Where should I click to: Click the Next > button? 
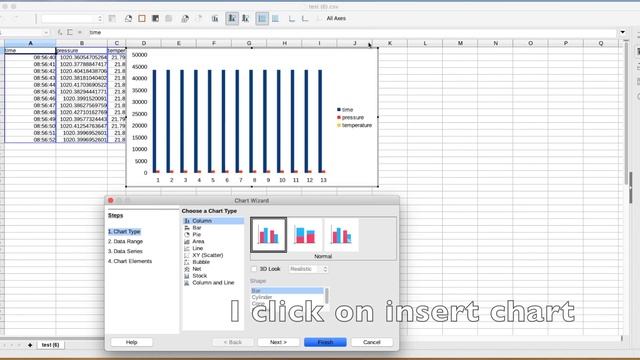coord(278,342)
